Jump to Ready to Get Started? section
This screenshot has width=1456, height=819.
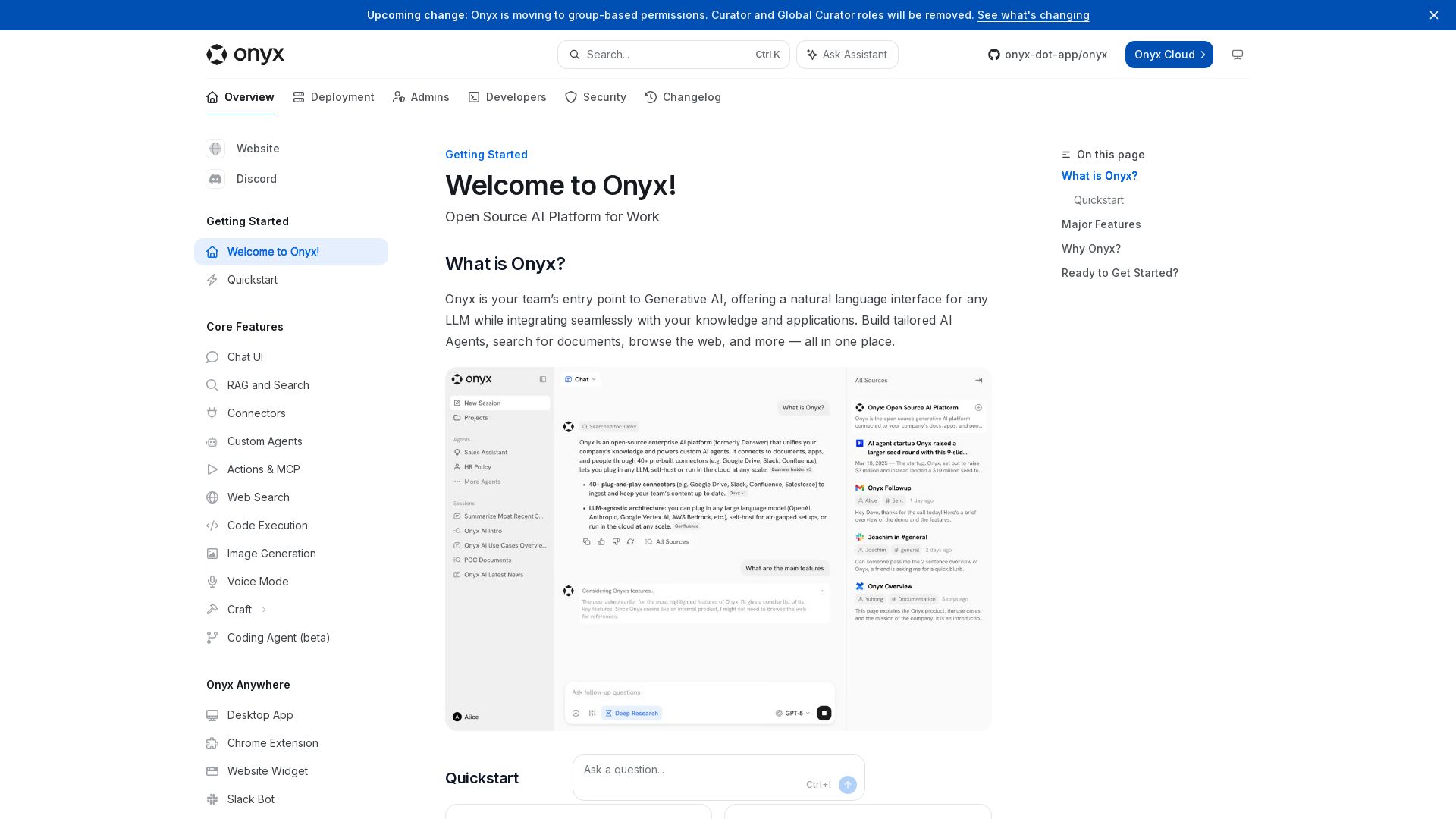[x=1119, y=273]
